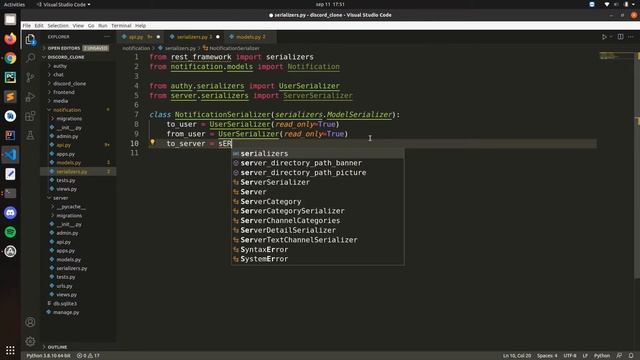Open the File menu

tap(27, 25)
